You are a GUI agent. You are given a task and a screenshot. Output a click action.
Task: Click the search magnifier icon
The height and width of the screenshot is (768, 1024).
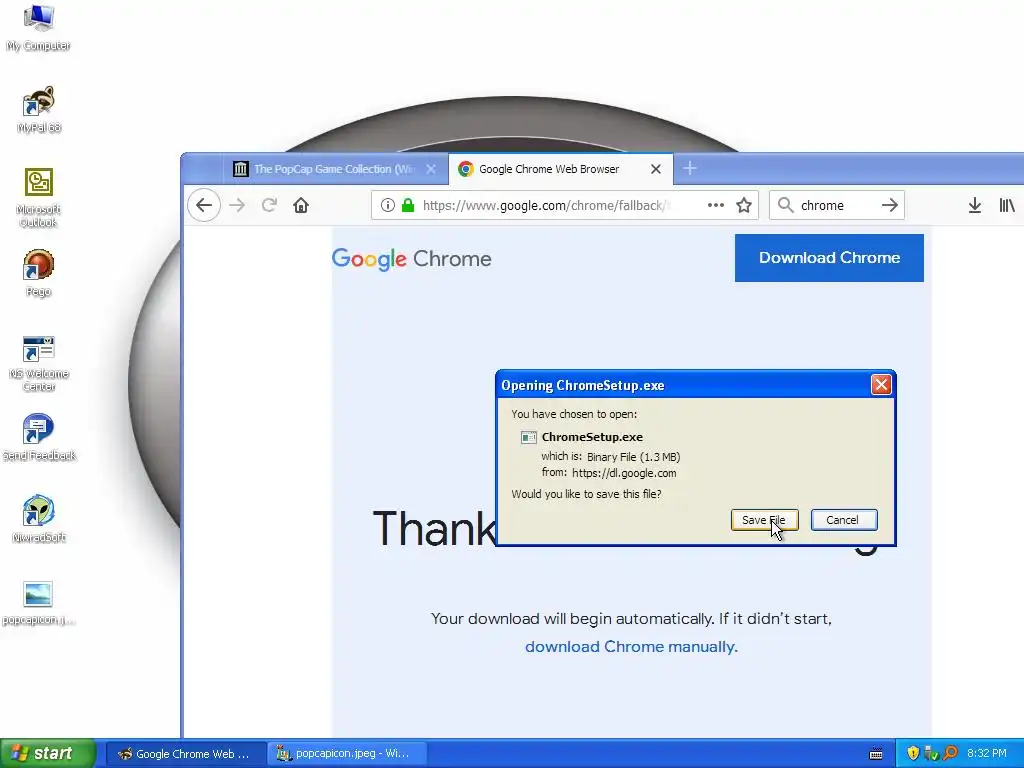click(x=786, y=205)
